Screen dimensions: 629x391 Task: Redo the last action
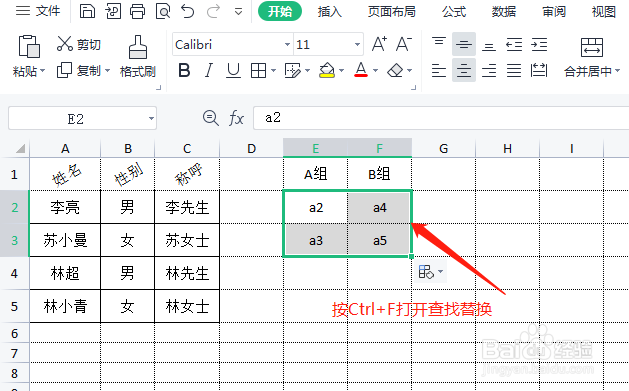pos(213,11)
